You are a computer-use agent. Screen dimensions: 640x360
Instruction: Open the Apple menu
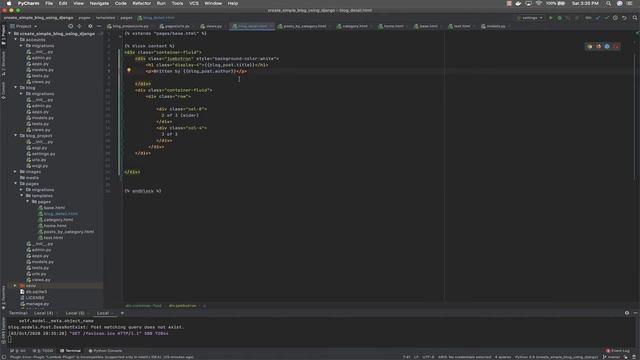9,3
